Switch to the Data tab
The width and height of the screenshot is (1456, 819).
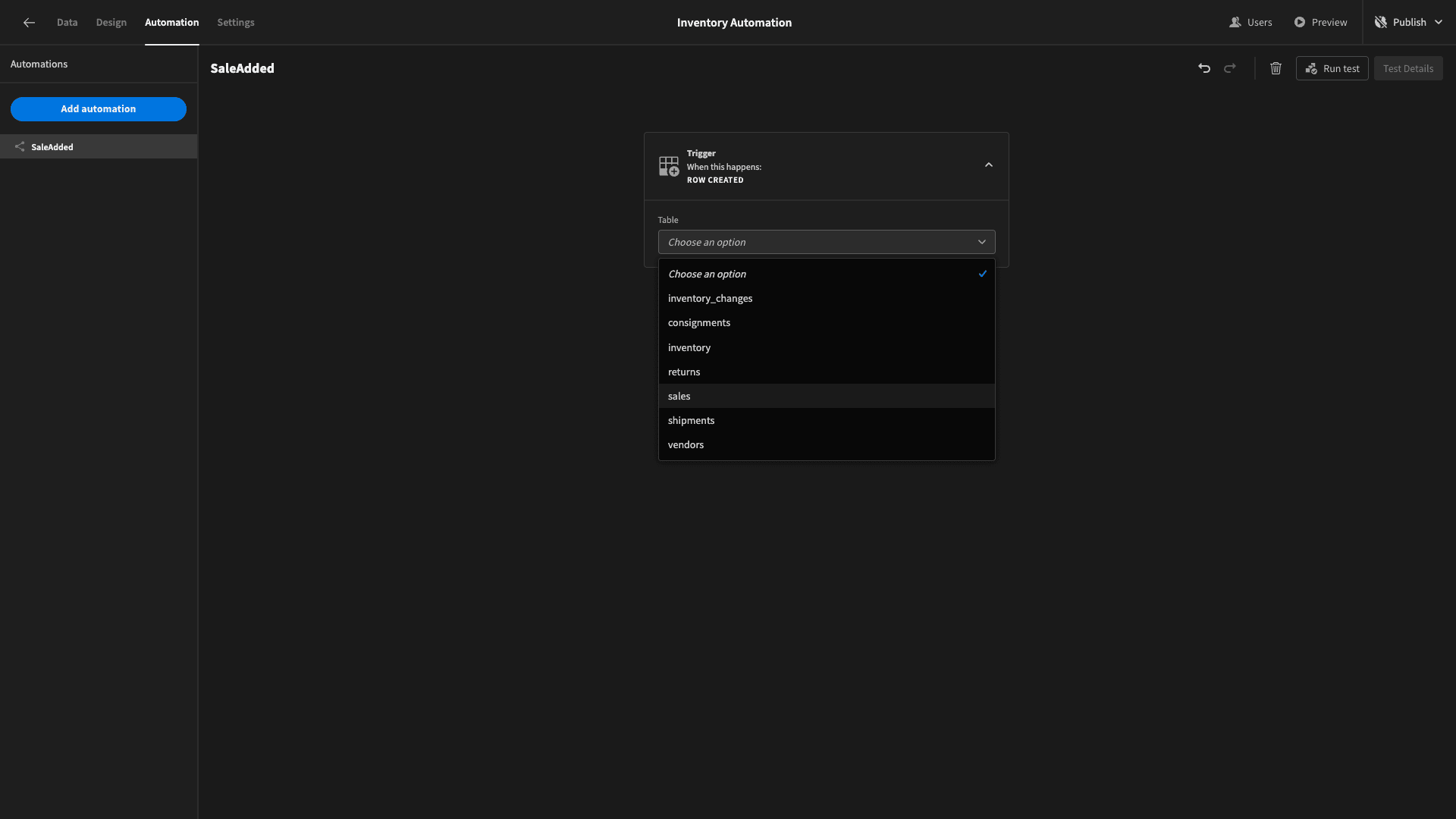click(x=67, y=23)
